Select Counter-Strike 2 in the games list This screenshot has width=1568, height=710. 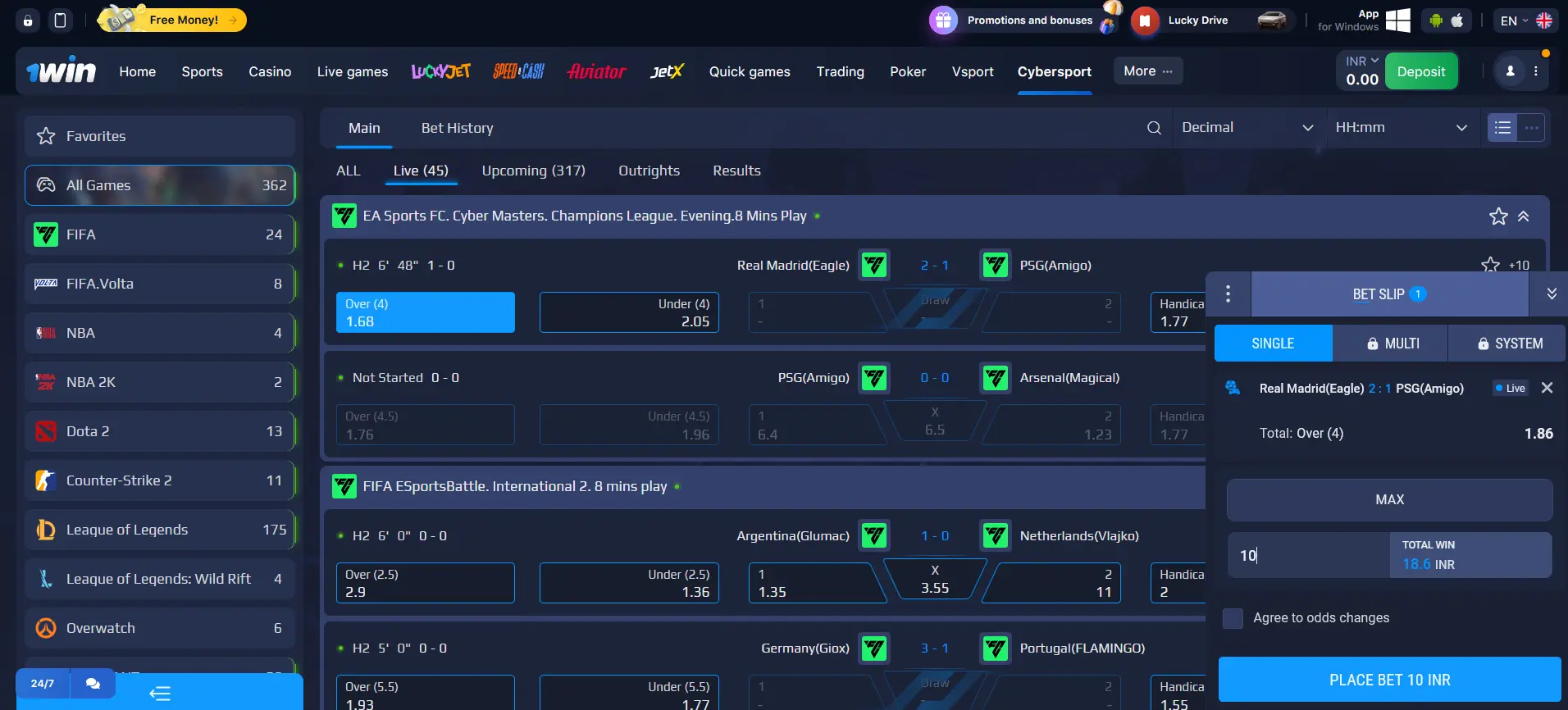click(x=160, y=480)
